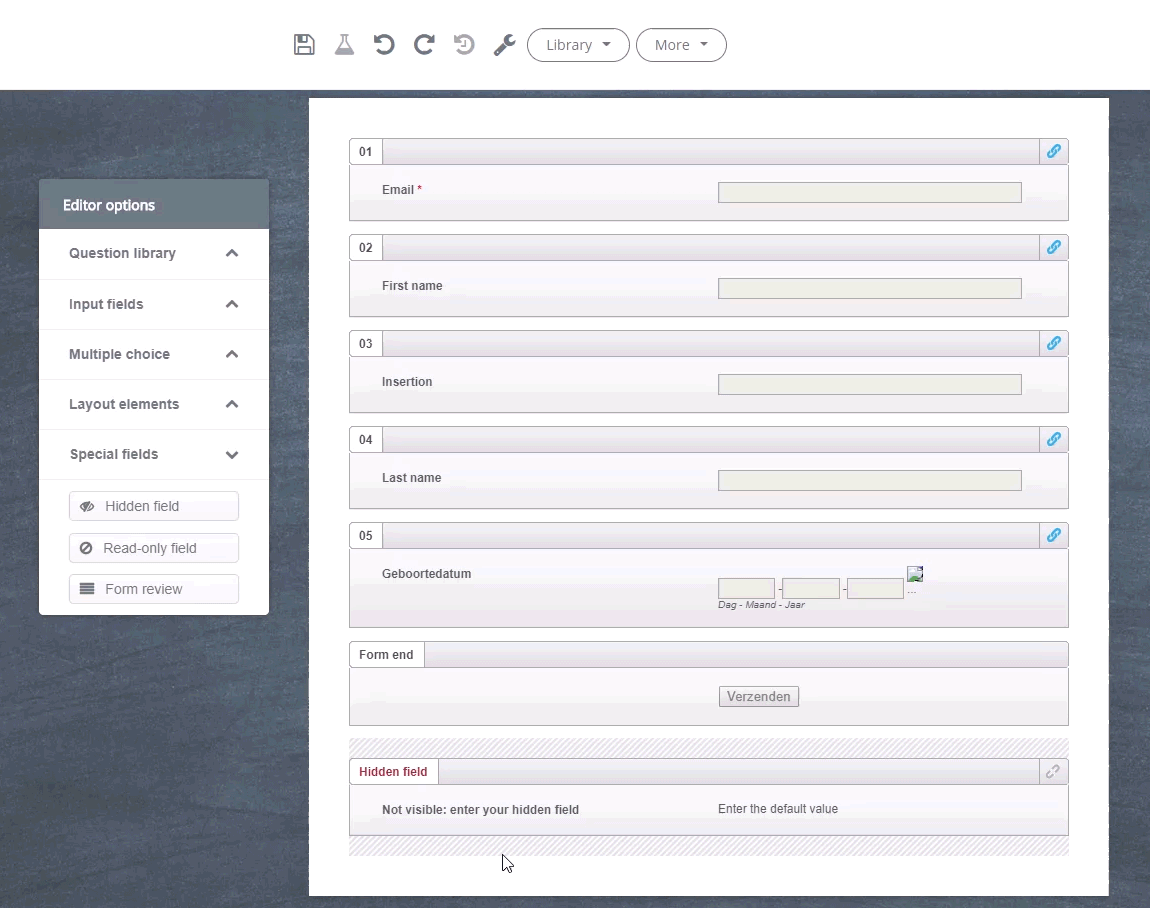Click link icon on question 02
This screenshot has height=908, width=1150.
coord(1053,247)
